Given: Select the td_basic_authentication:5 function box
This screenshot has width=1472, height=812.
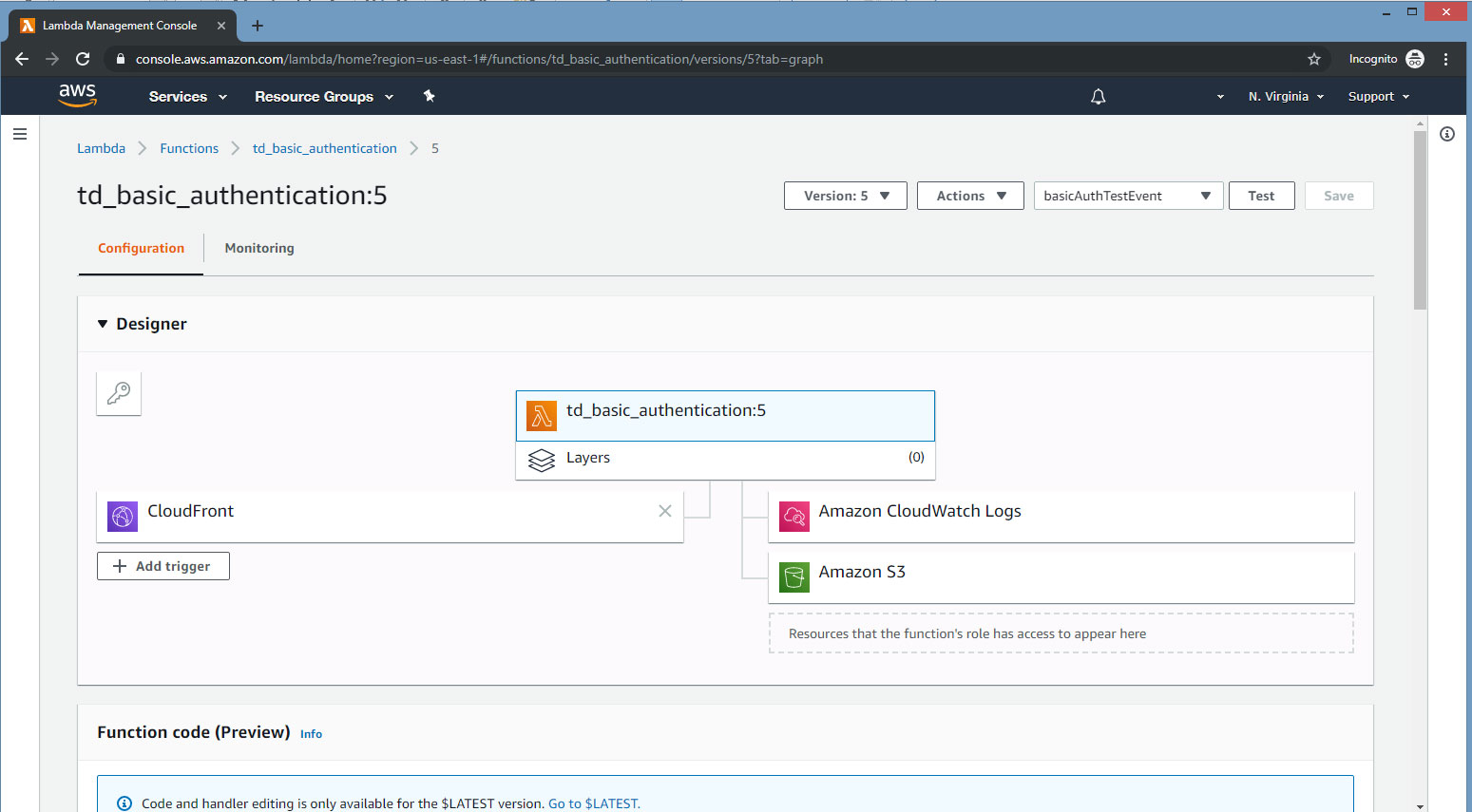Looking at the screenshot, I should click(725, 416).
